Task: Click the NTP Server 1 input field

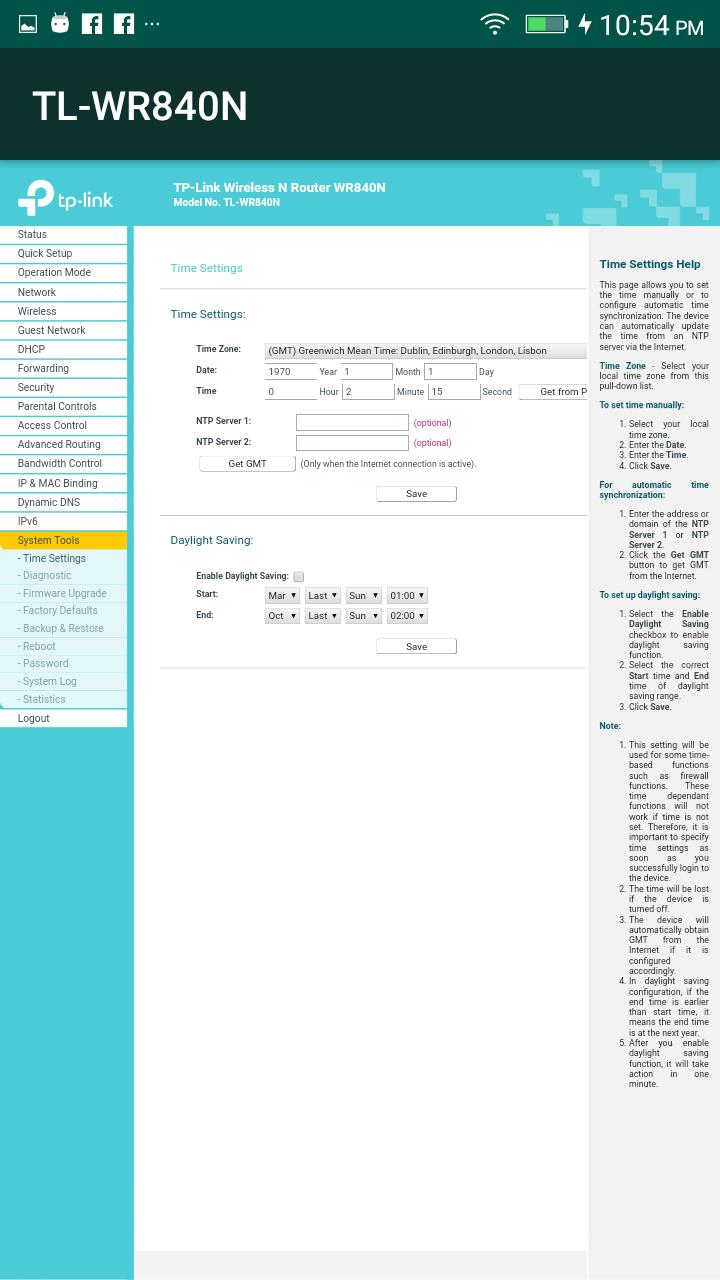Action: pos(352,423)
